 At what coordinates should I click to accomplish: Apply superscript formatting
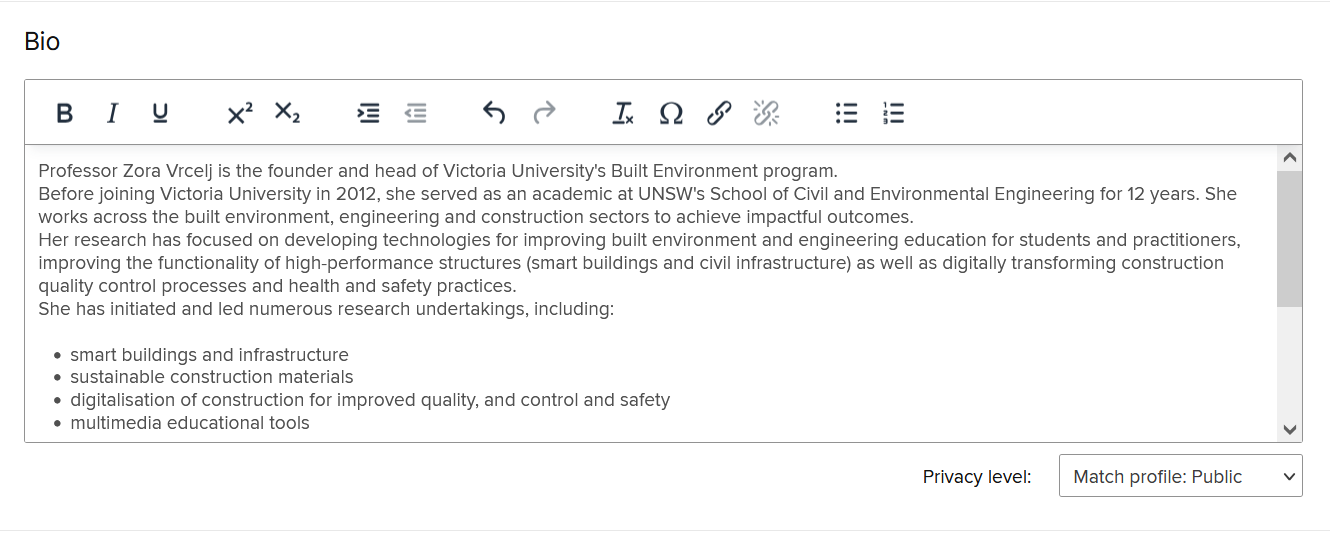click(240, 113)
